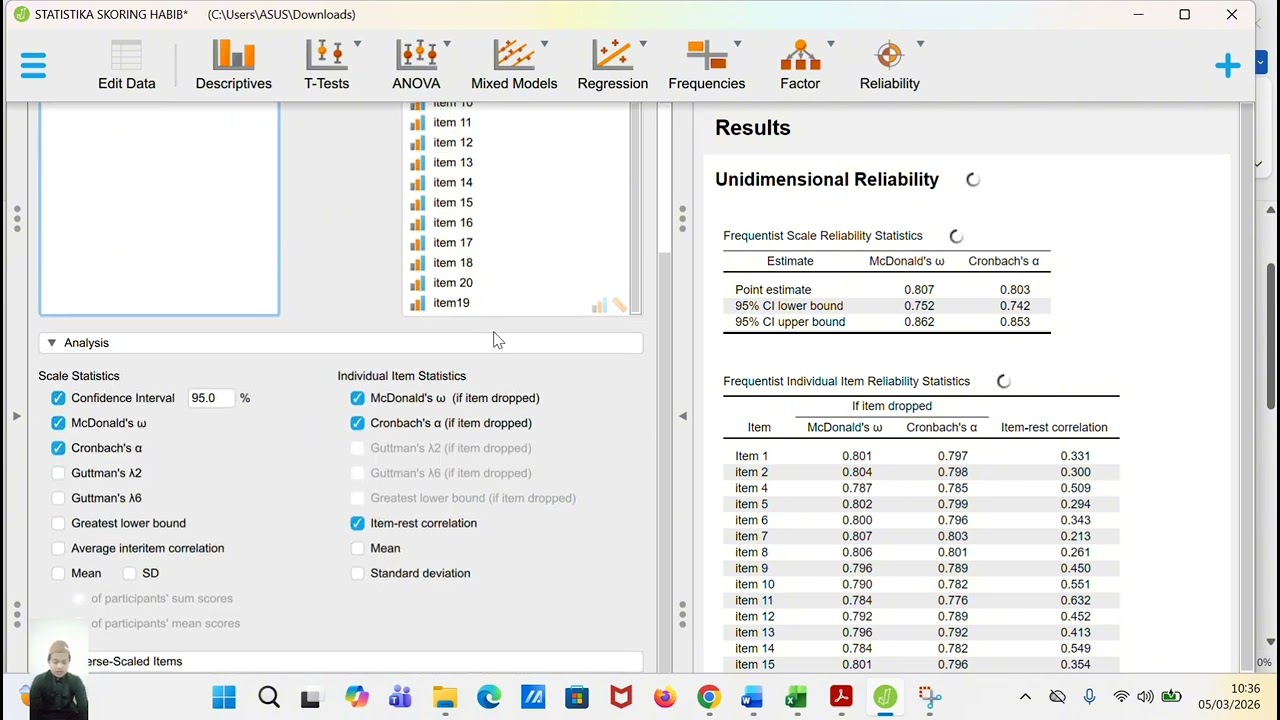Select item 15 in variables list

pyautogui.click(x=452, y=202)
